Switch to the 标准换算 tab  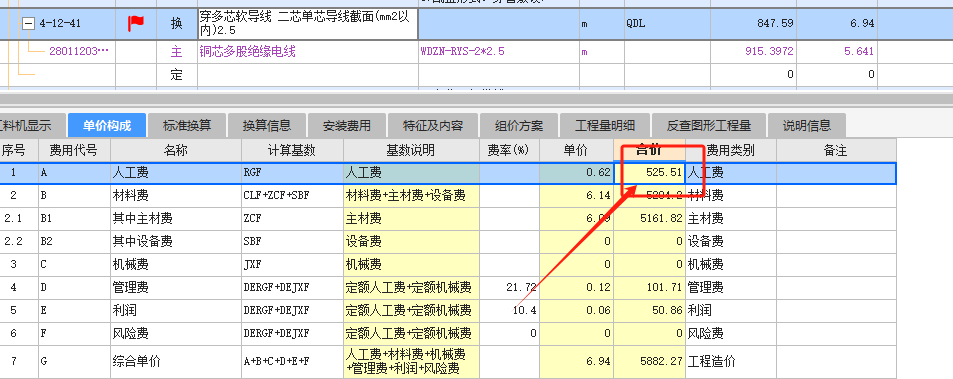(x=187, y=126)
